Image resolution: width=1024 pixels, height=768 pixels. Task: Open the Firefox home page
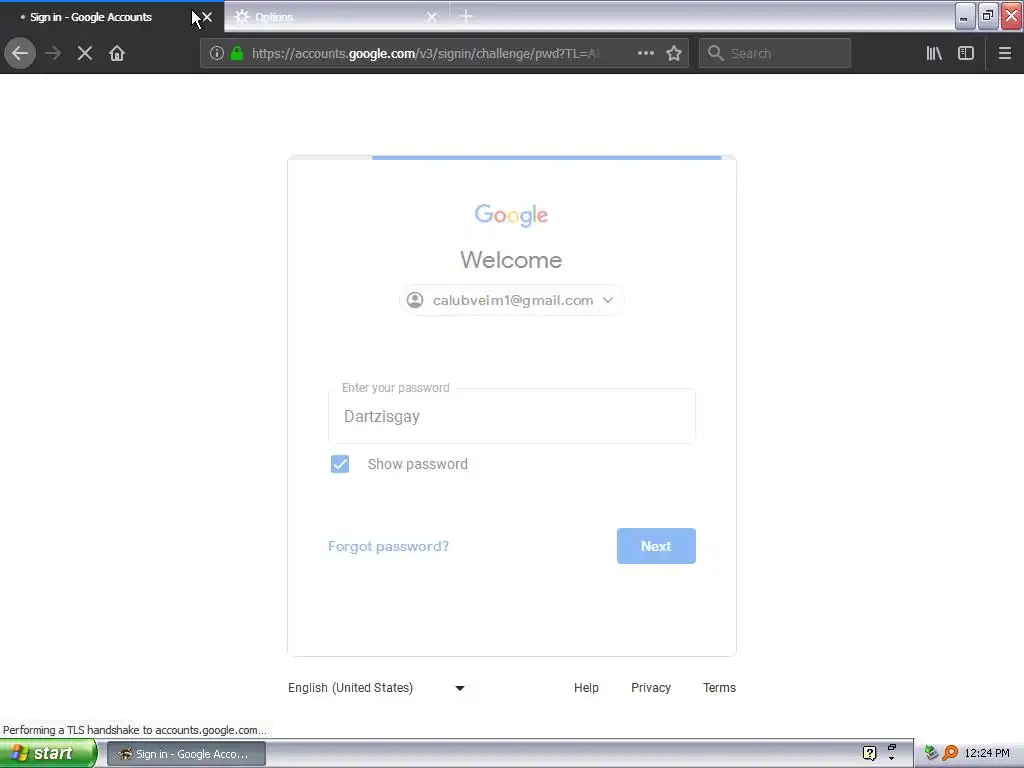(x=117, y=53)
